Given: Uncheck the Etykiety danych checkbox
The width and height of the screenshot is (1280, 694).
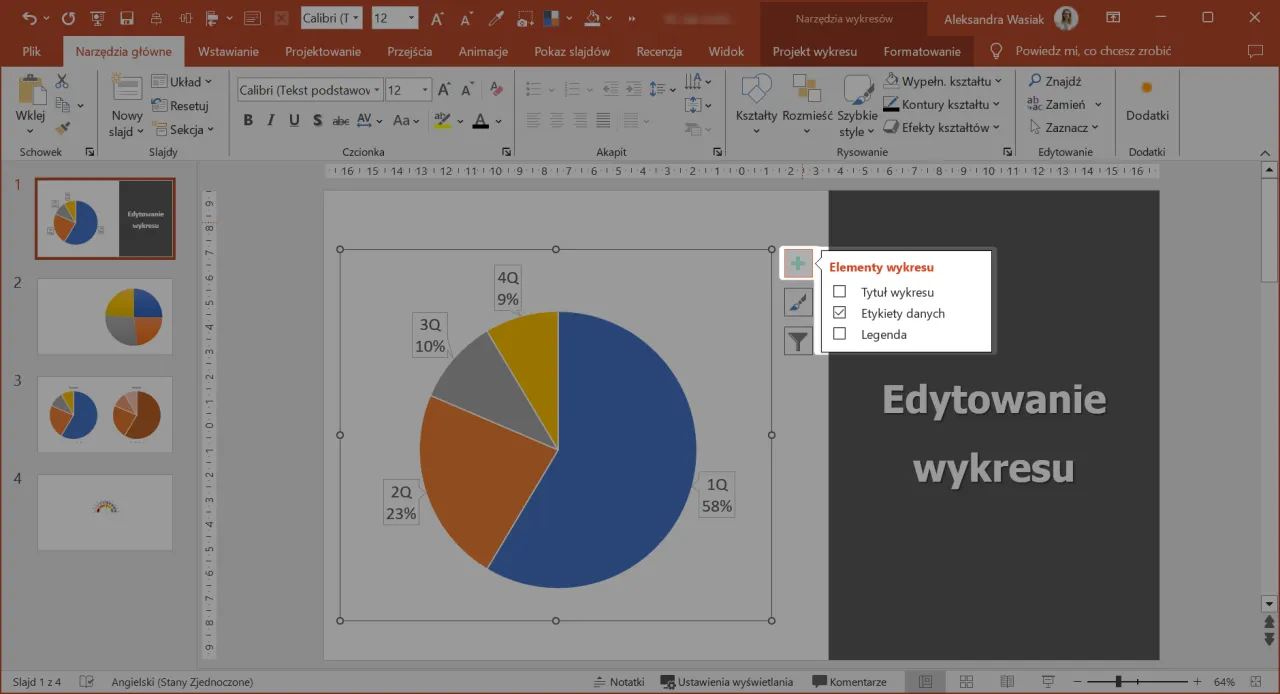Looking at the screenshot, I should coord(839,313).
